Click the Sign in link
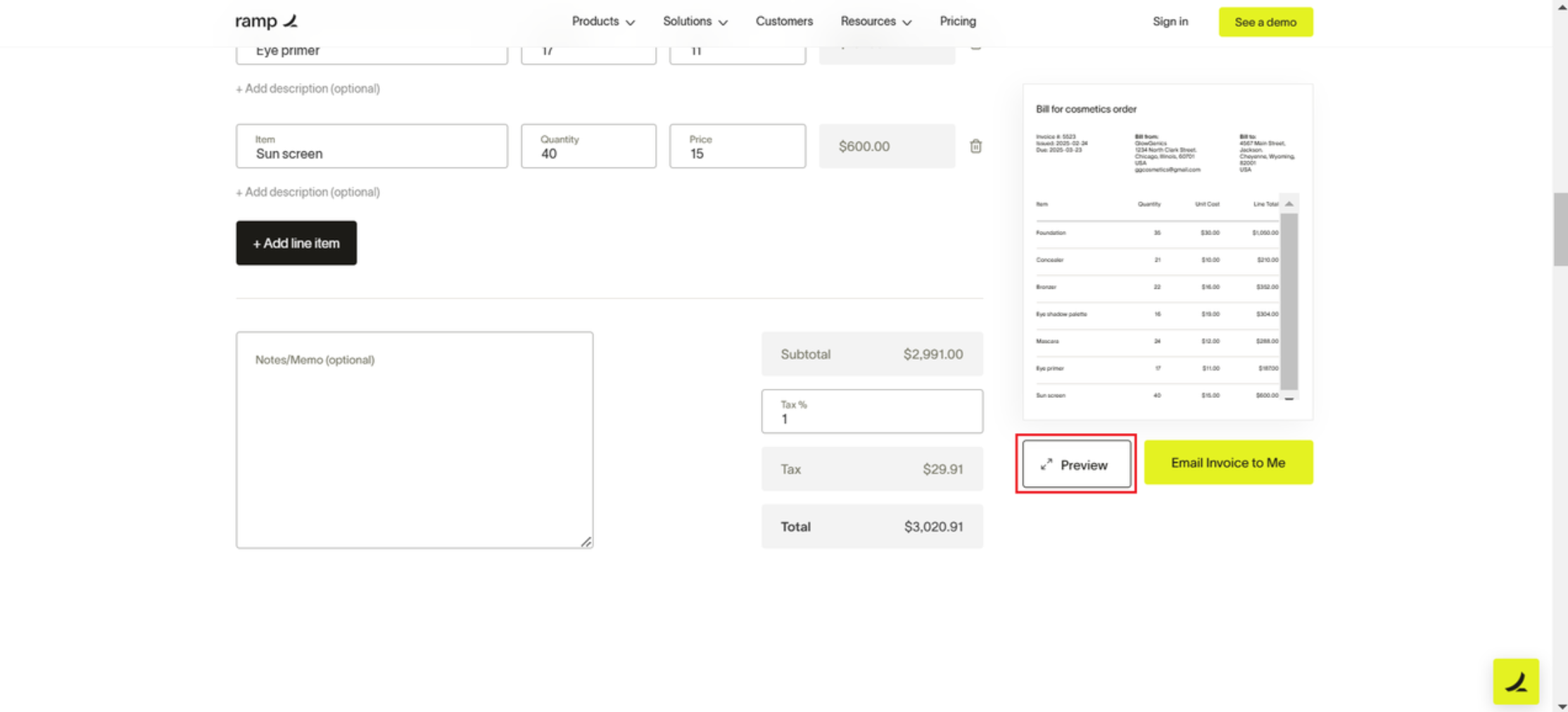This screenshot has width=1568, height=712. pos(1170,22)
